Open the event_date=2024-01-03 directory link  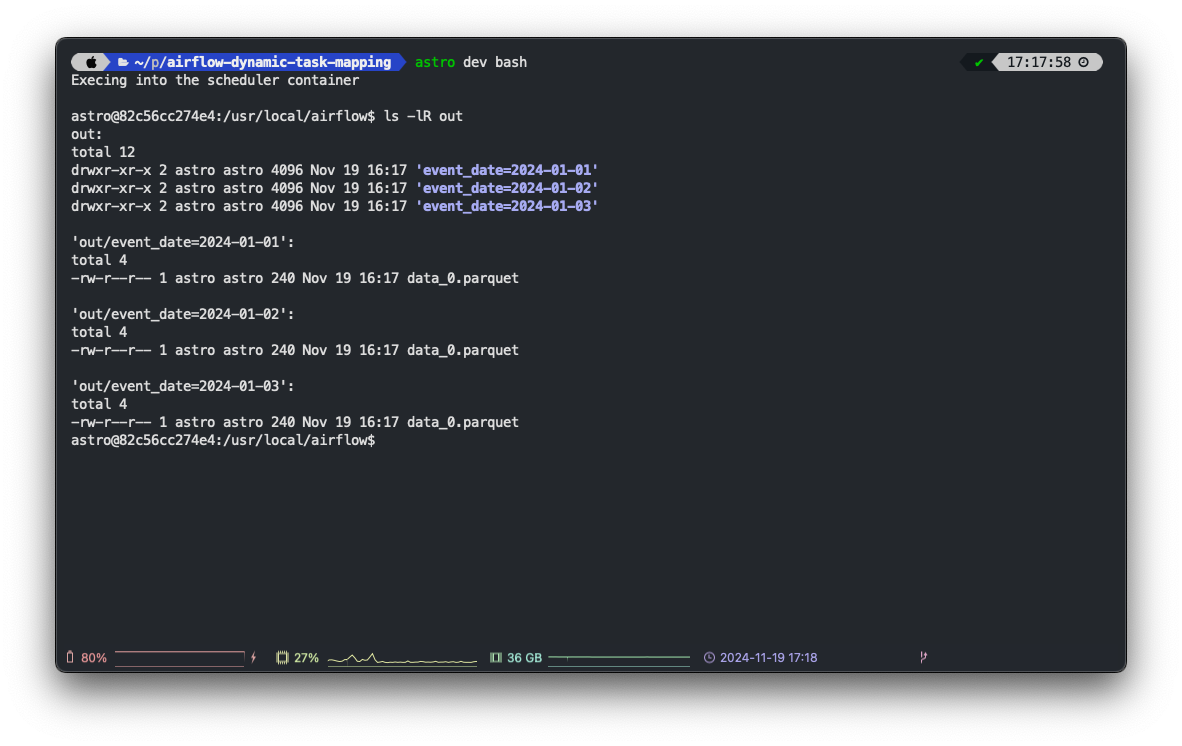point(507,206)
